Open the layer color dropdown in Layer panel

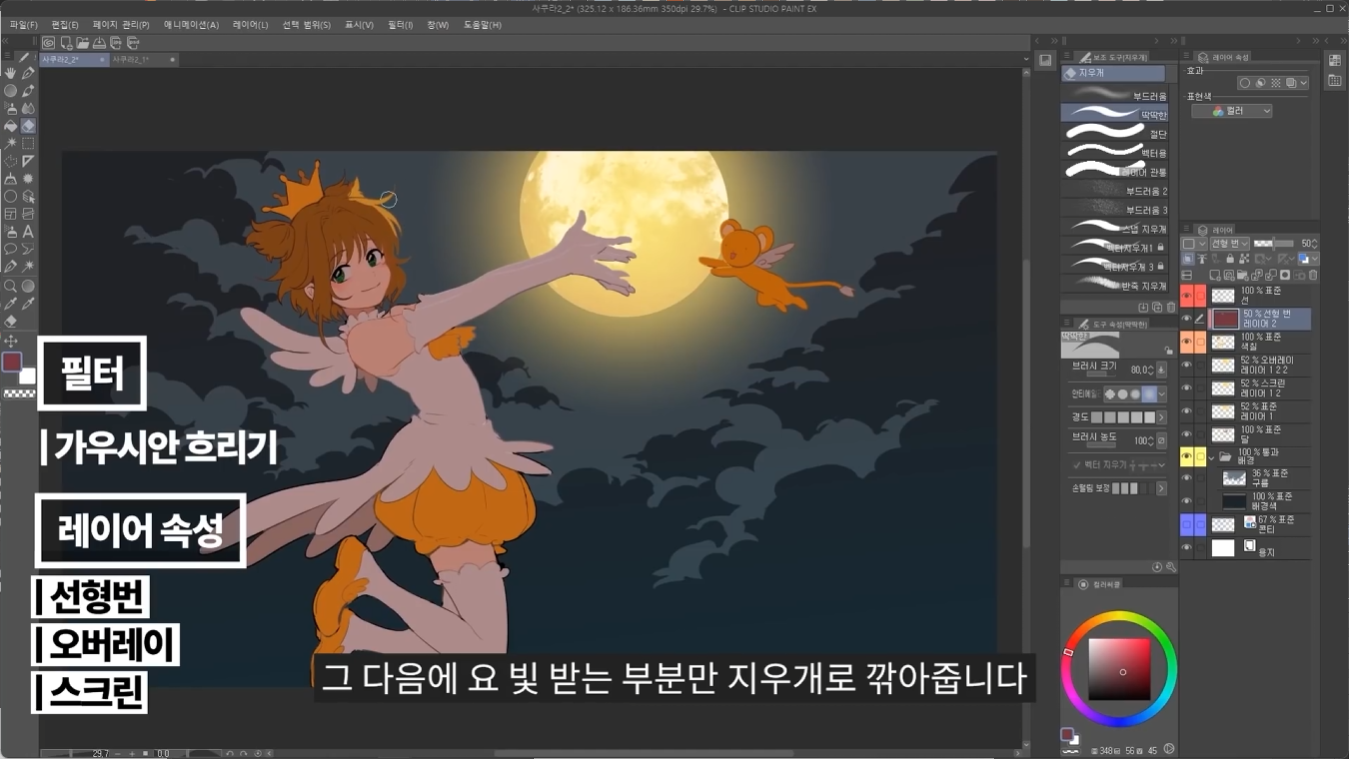tap(1309, 259)
